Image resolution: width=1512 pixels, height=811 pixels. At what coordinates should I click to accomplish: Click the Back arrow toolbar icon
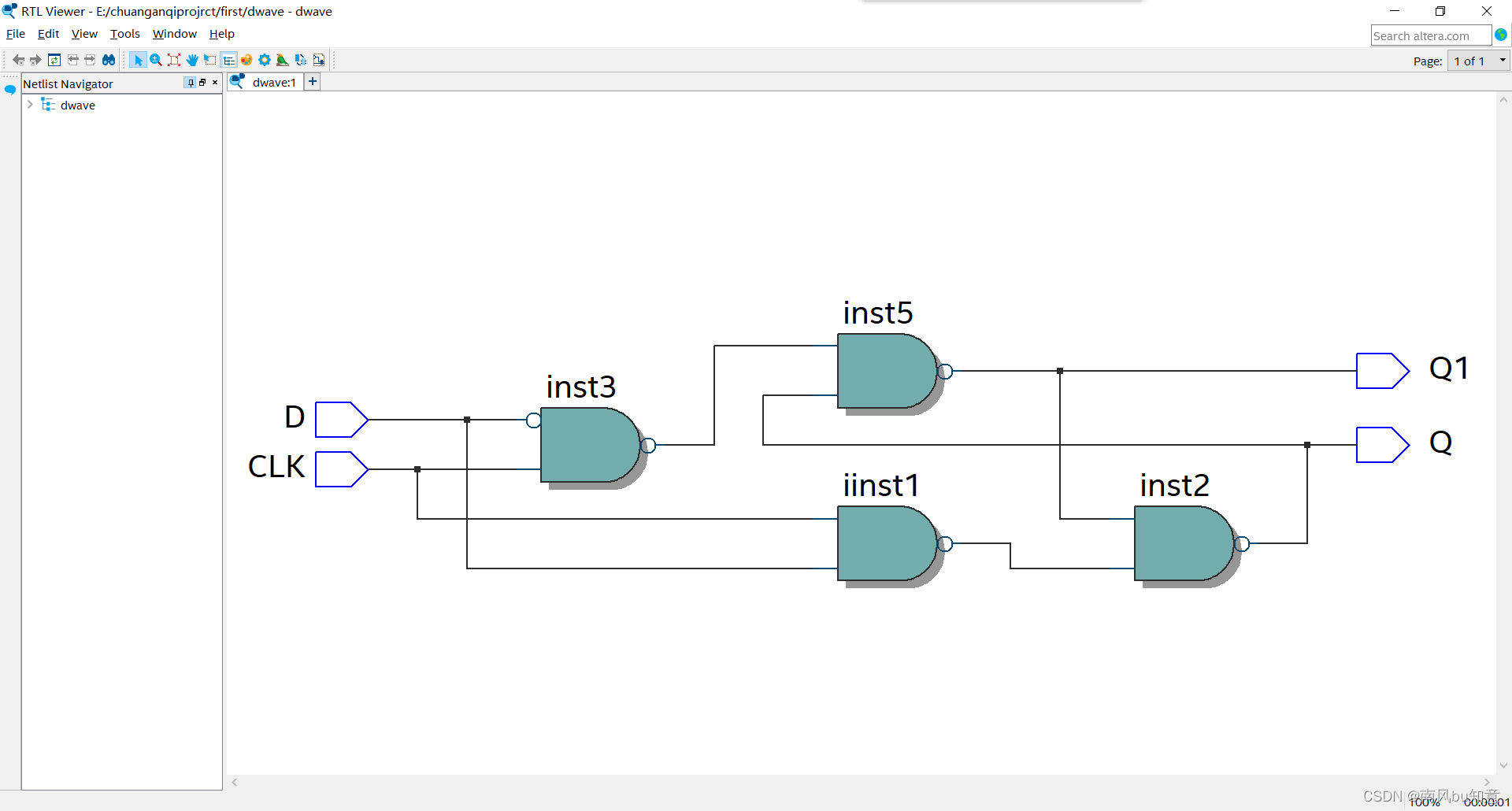click(18, 60)
